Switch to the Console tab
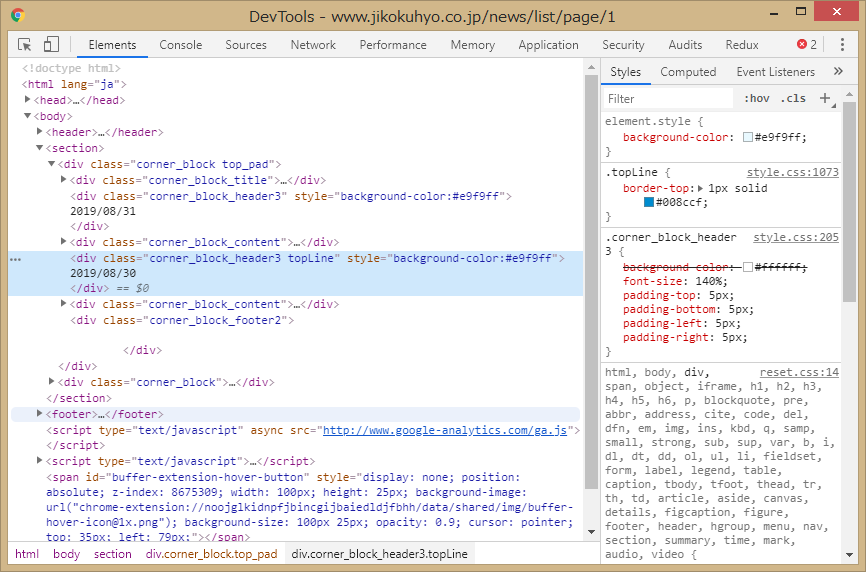866x572 pixels. [x=180, y=45]
